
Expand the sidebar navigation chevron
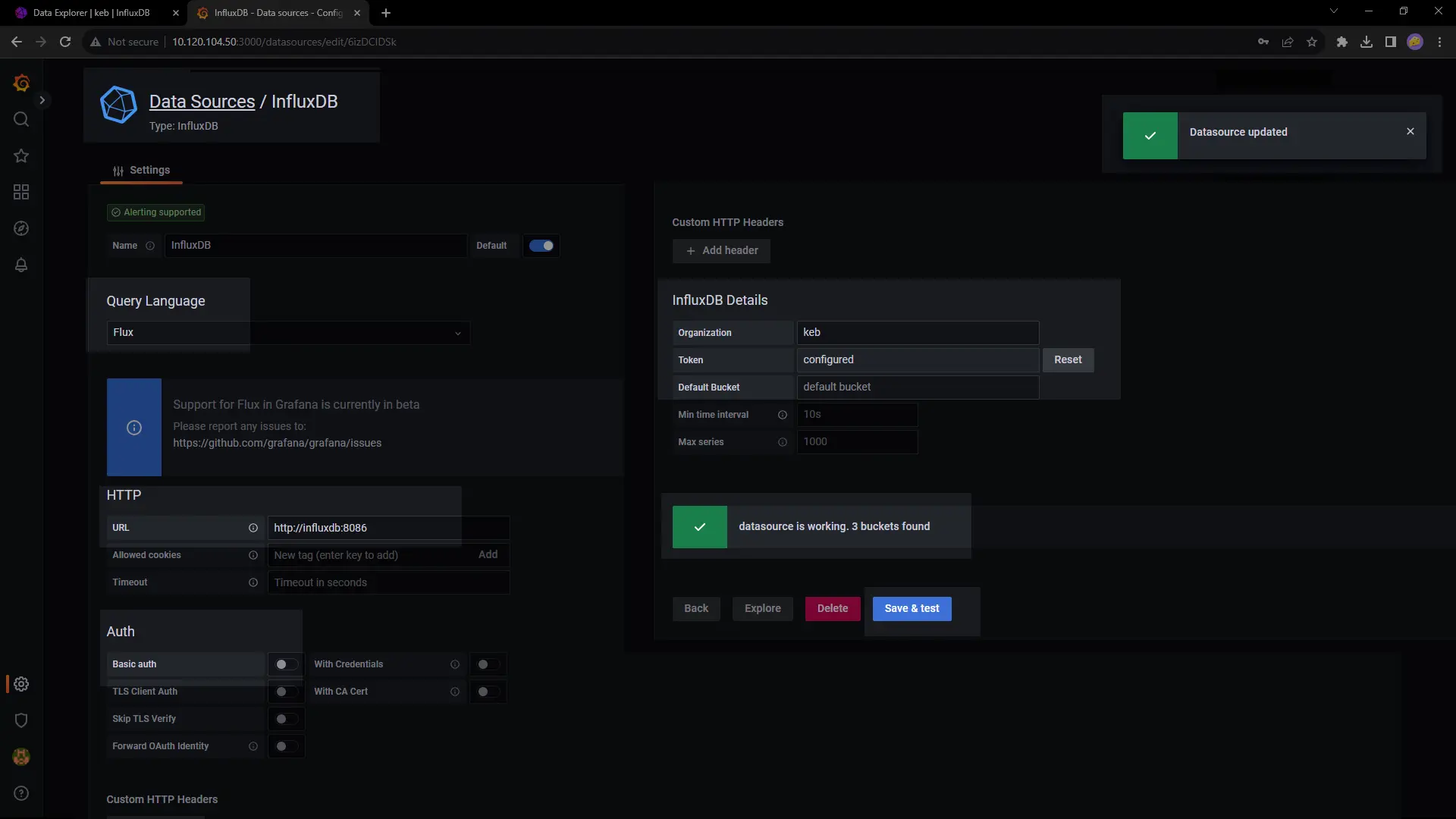point(42,100)
